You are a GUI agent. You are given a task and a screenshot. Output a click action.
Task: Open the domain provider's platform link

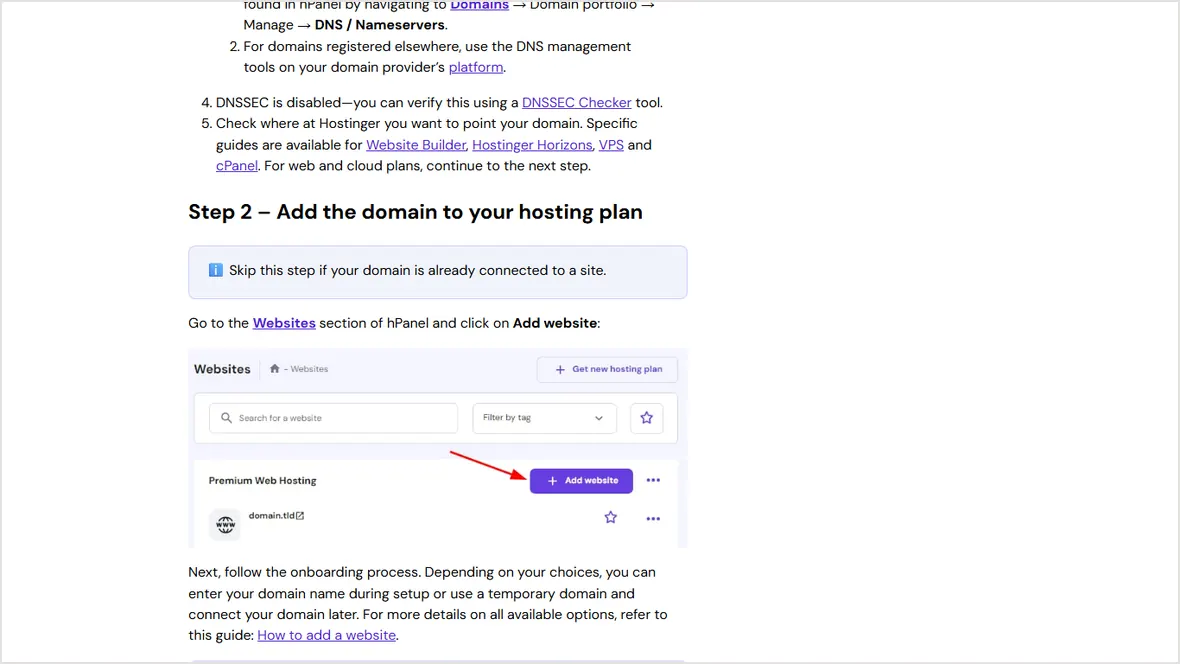tap(476, 68)
